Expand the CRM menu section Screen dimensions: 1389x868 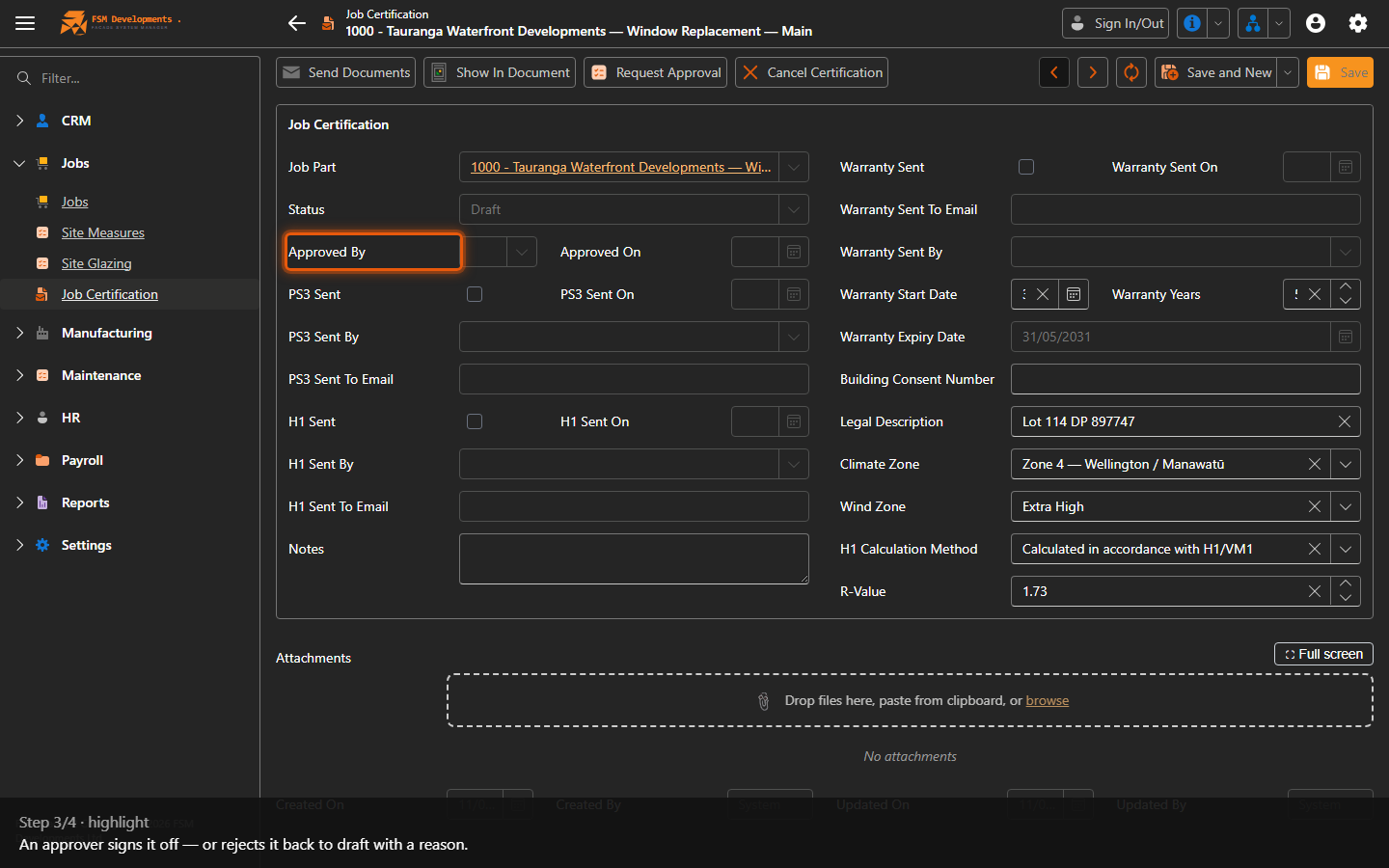pos(19,121)
